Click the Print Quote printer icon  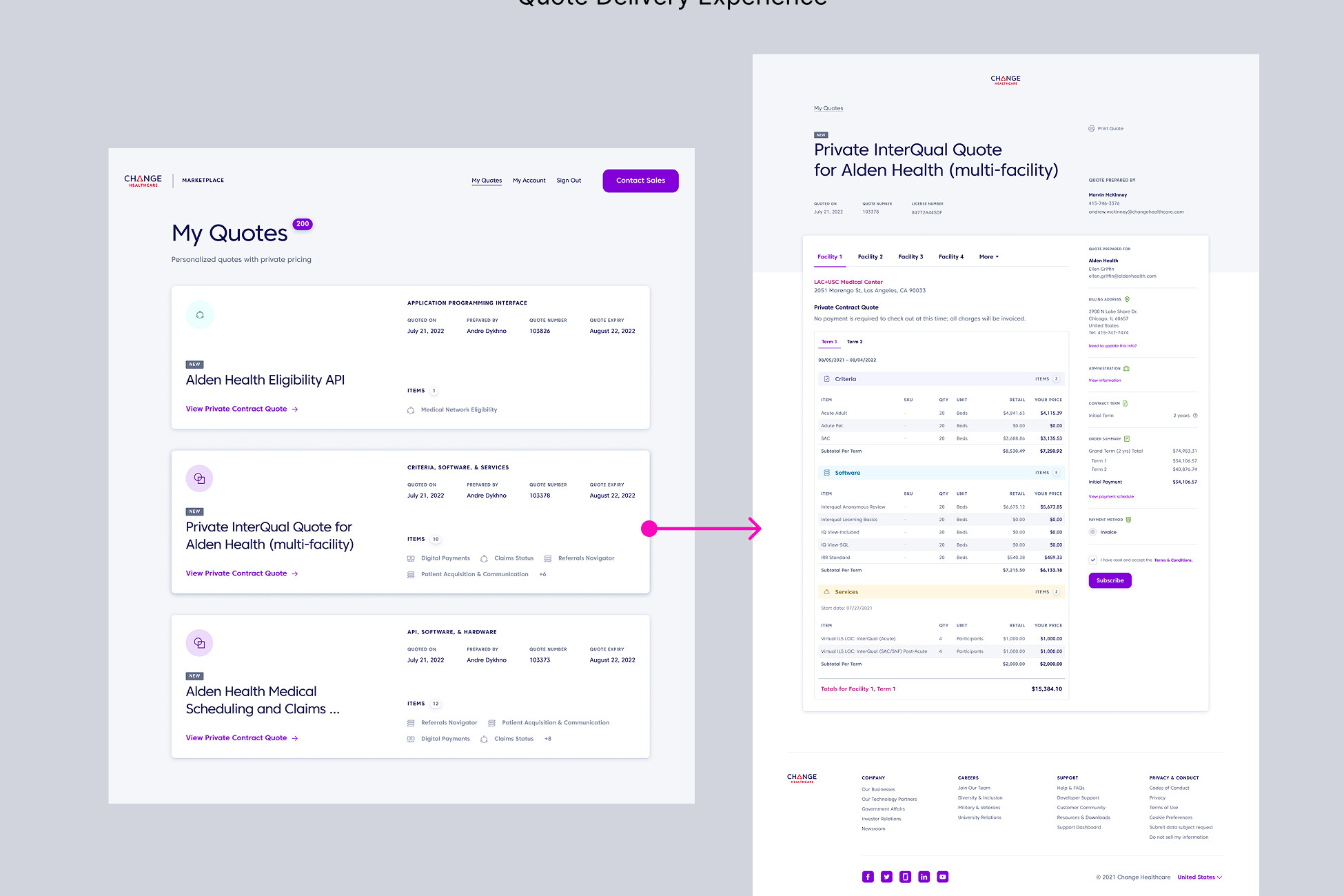coord(1091,128)
